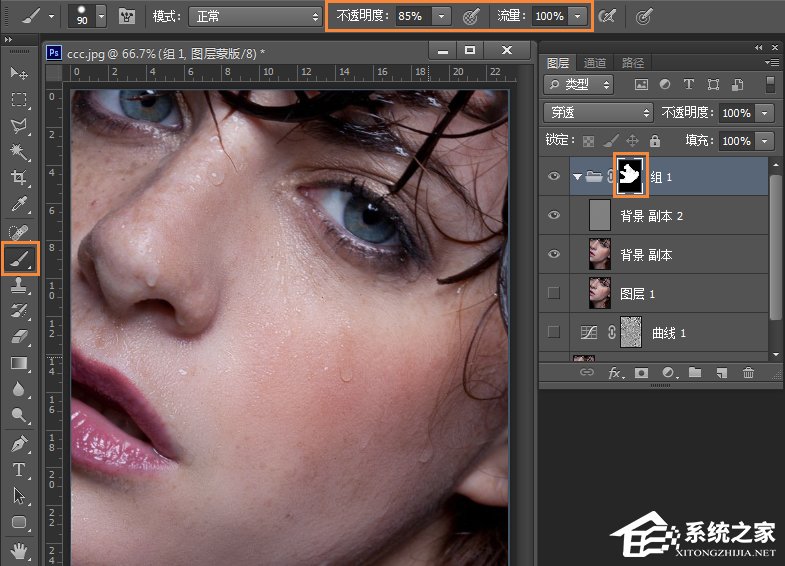Select the Crop tool

[x=19, y=178]
